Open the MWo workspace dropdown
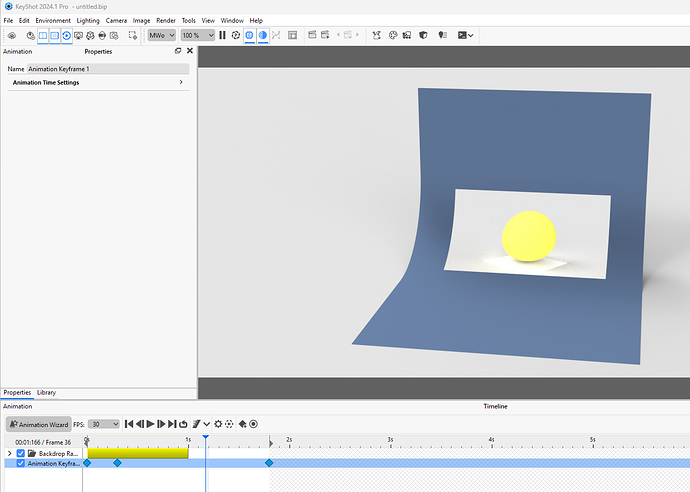 coord(161,35)
